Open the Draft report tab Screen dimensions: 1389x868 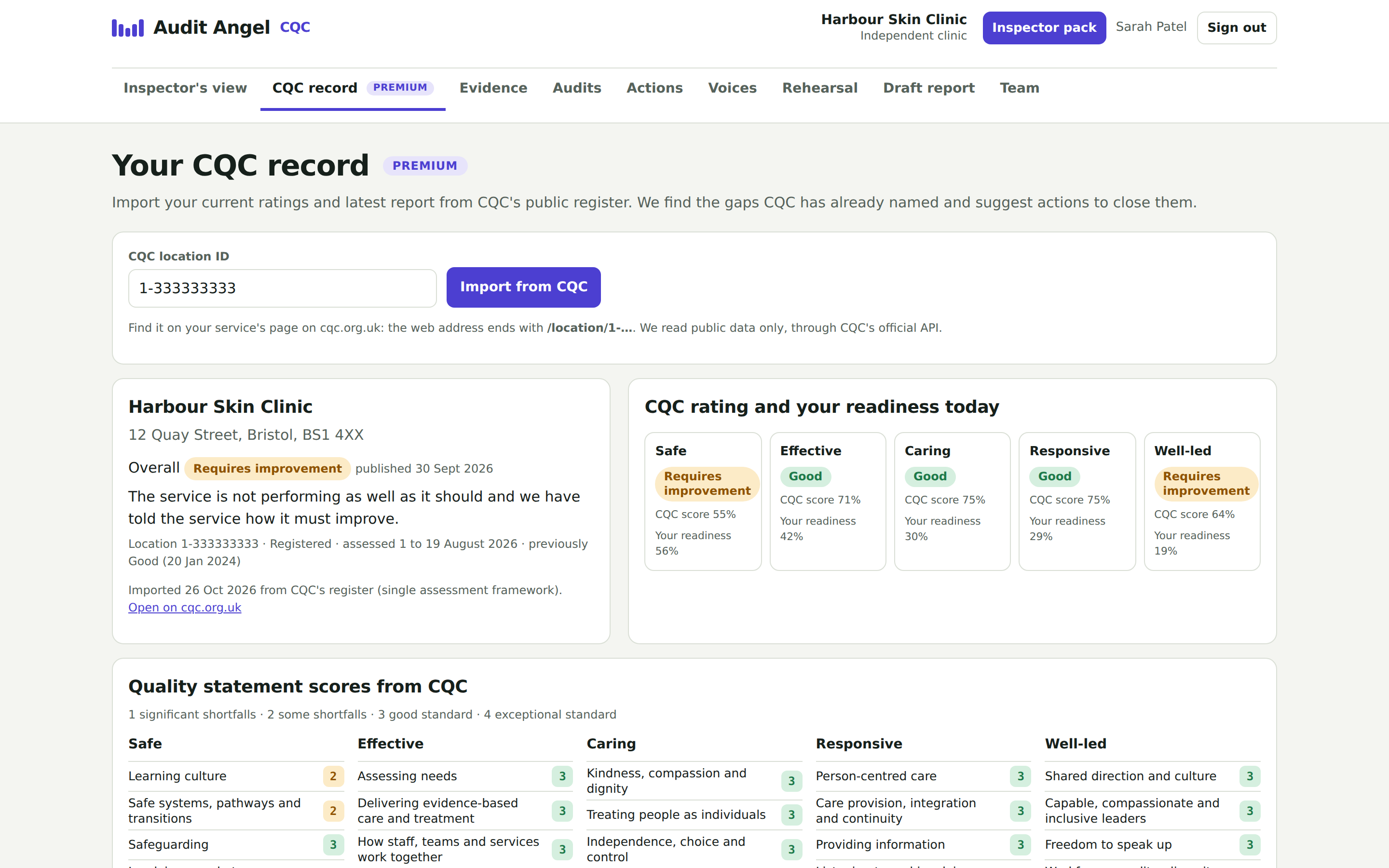[929, 88]
